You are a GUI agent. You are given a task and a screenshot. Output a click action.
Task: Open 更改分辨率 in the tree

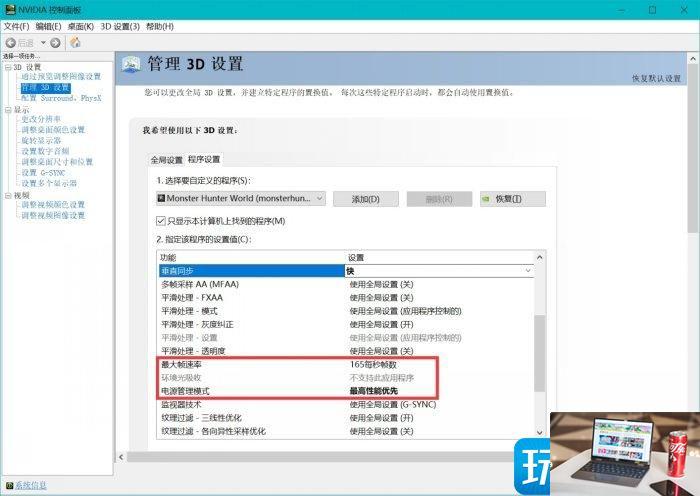41,119
